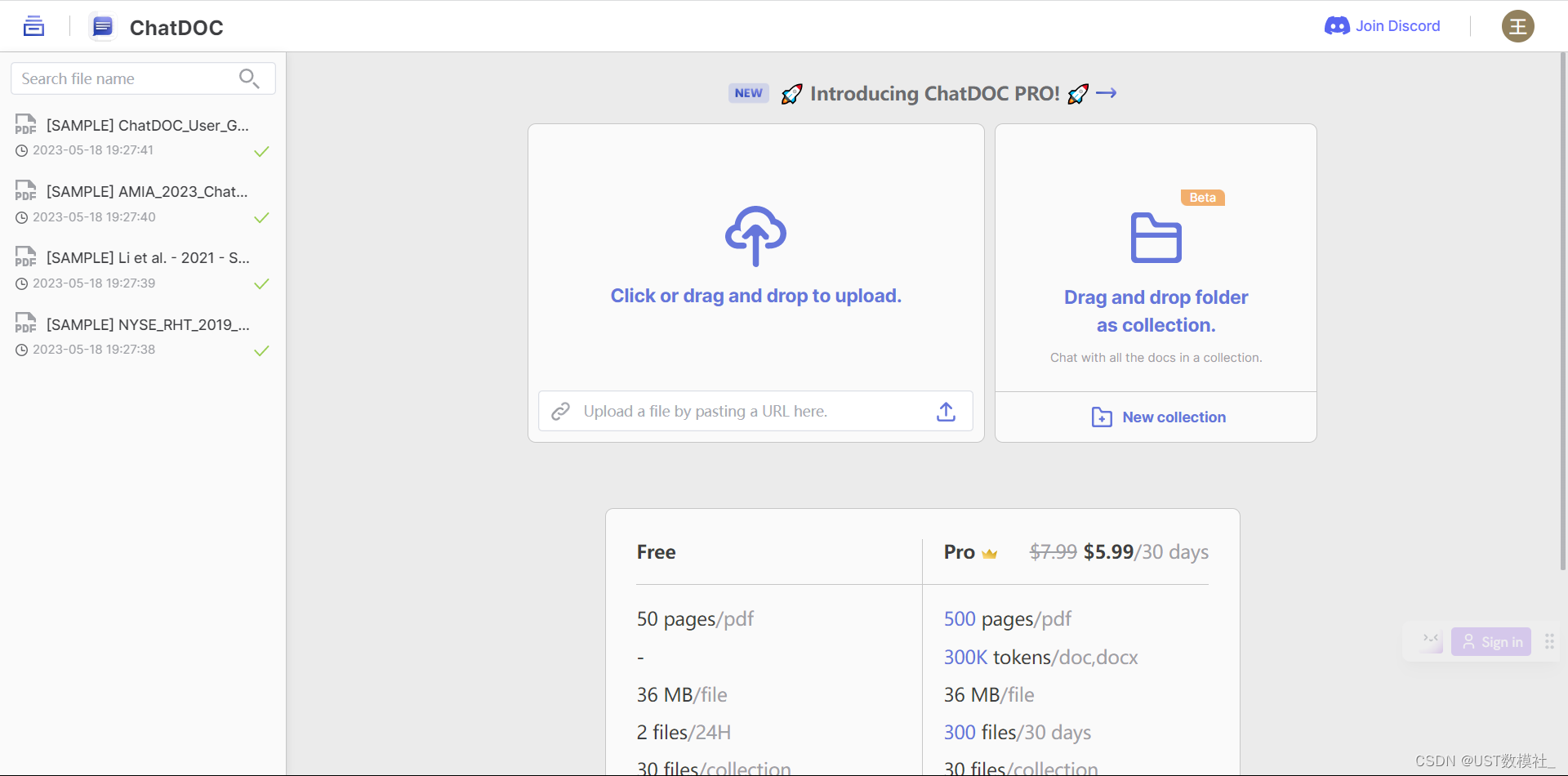Focus the Search file name field
The image size is (1568, 776).
point(143,78)
